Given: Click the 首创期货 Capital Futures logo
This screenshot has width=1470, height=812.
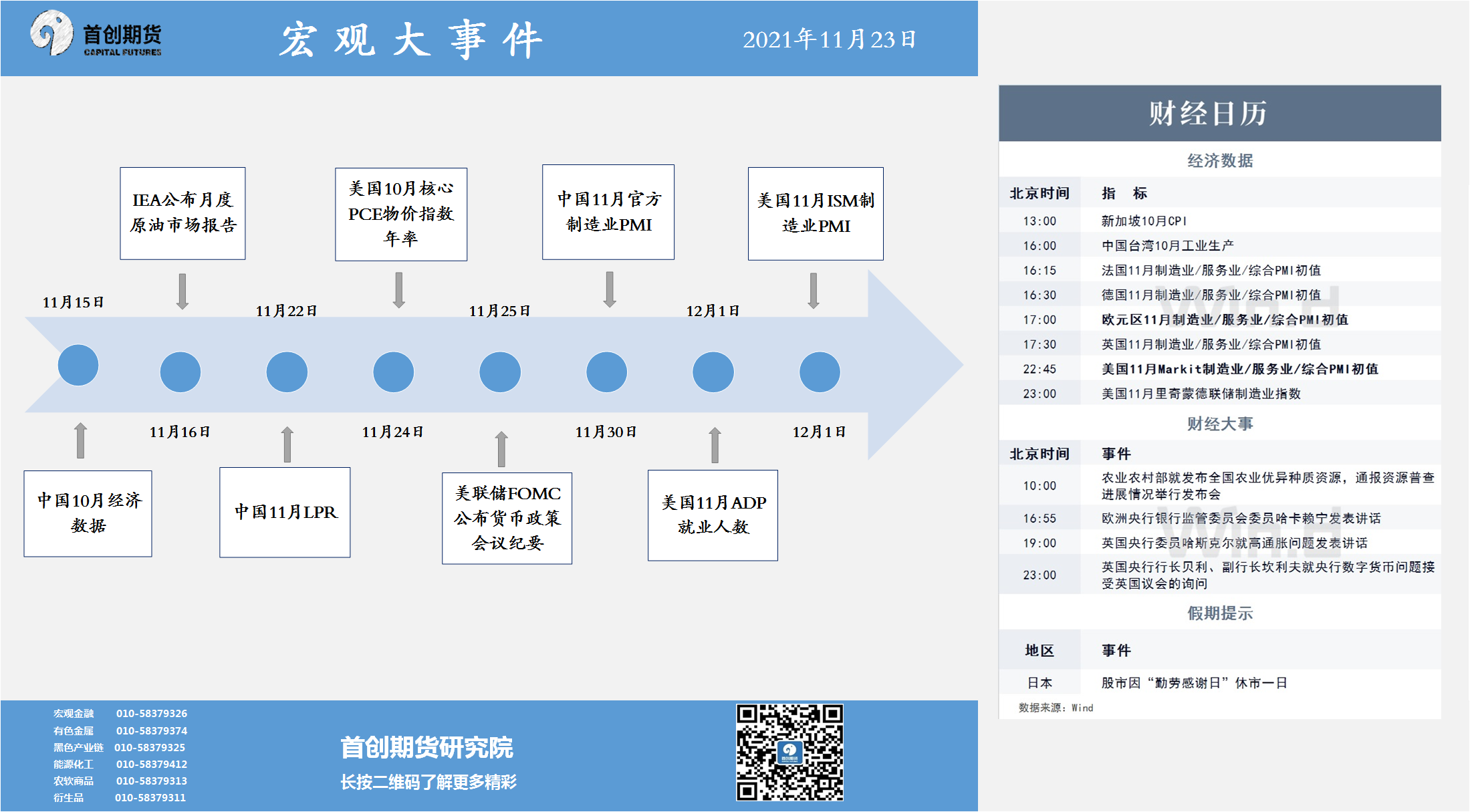Looking at the screenshot, I should [x=96, y=33].
